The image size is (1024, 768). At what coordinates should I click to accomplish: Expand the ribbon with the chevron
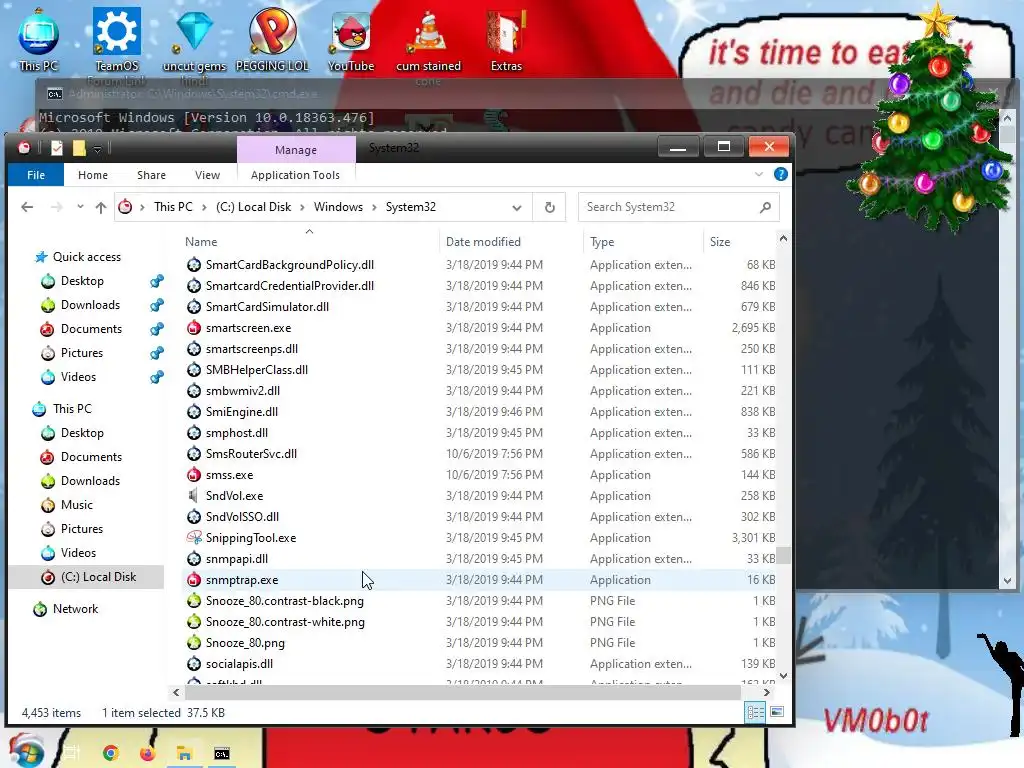coord(759,174)
